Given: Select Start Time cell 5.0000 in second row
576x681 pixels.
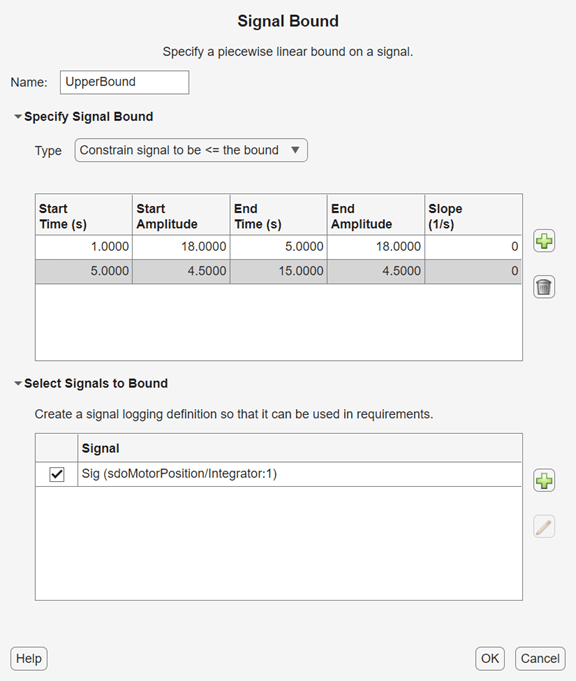Looking at the screenshot, I should coord(84,271).
